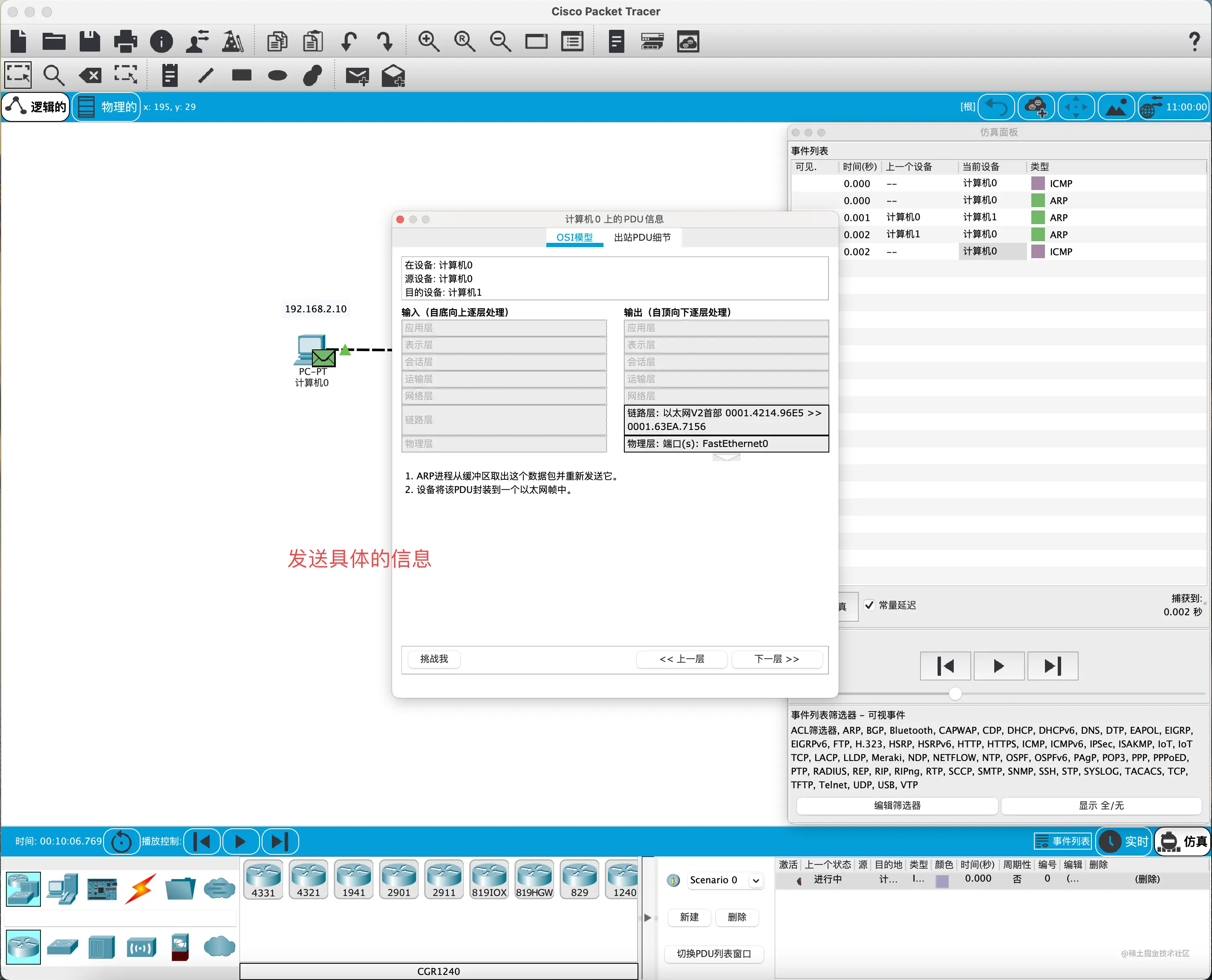Pick the Delete tool icon
Image resolution: width=1212 pixels, height=980 pixels.
click(90, 75)
